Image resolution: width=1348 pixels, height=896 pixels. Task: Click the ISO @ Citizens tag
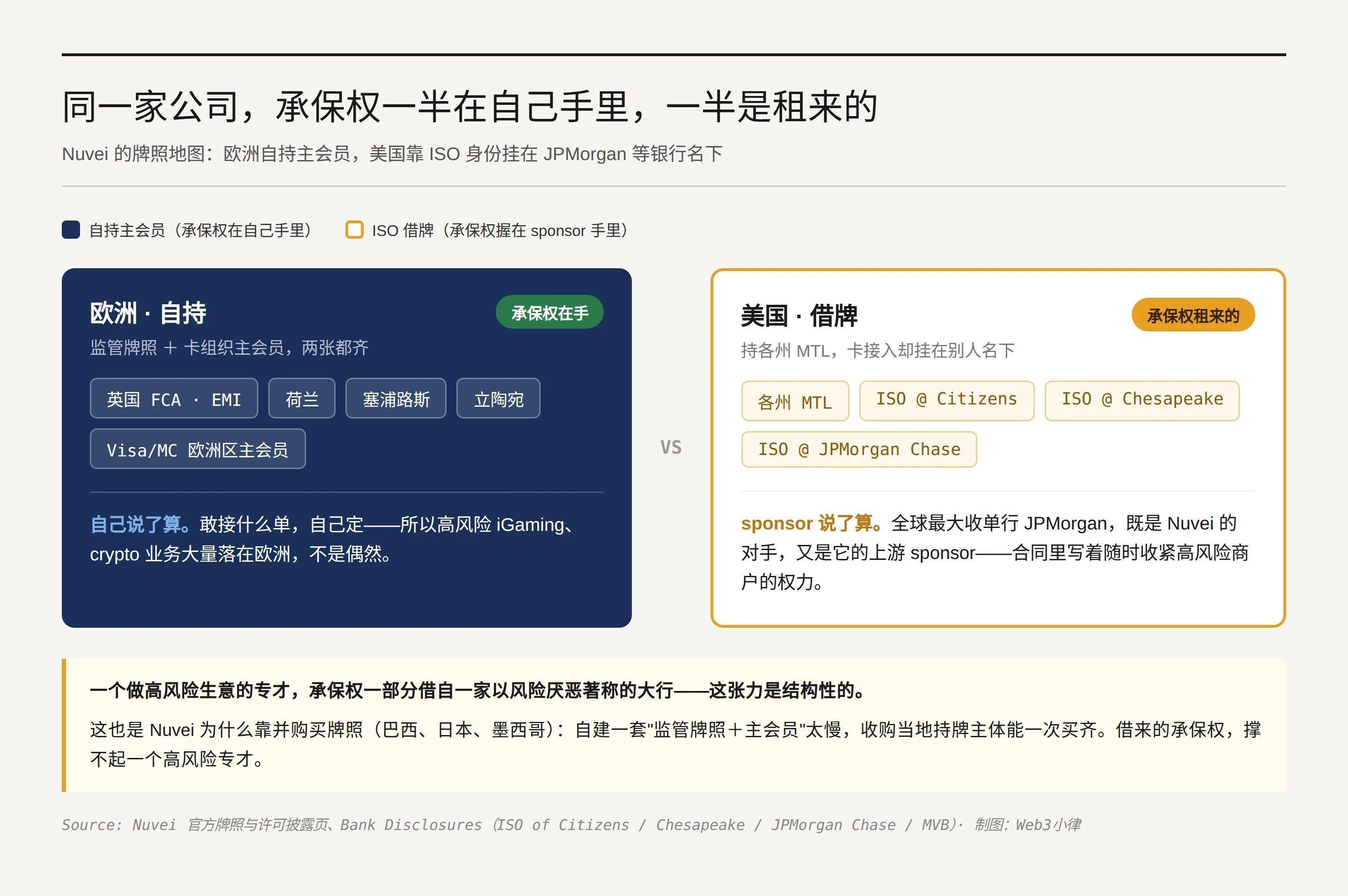tap(947, 401)
